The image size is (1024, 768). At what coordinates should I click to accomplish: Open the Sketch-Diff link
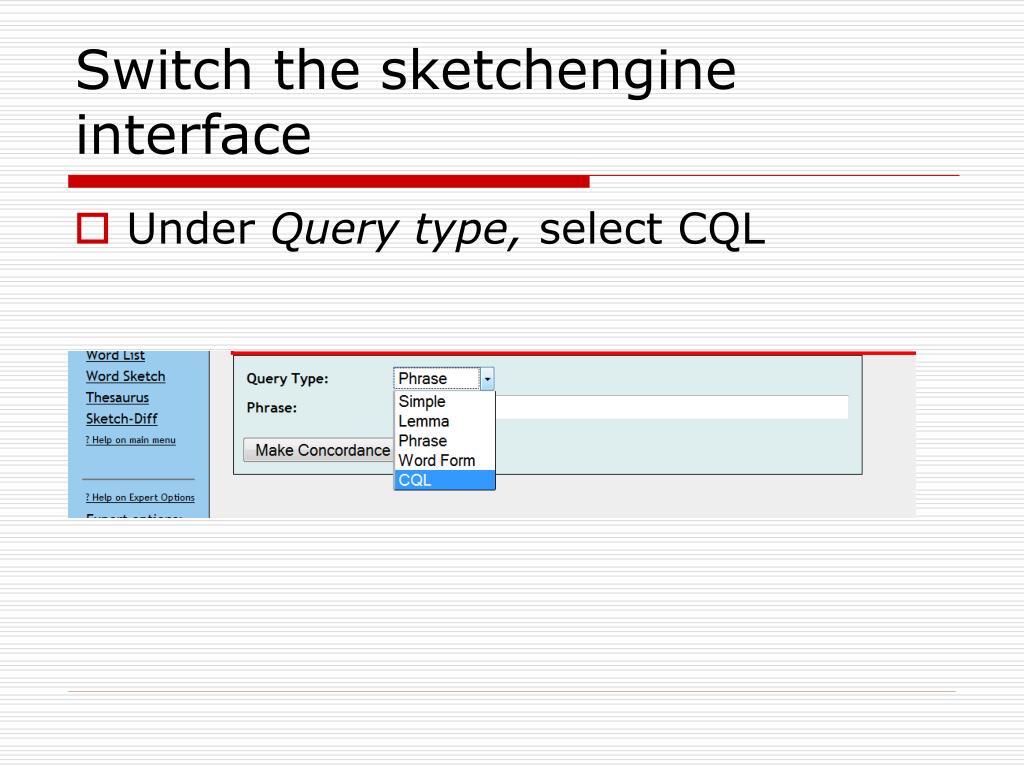(x=121, y=419)
